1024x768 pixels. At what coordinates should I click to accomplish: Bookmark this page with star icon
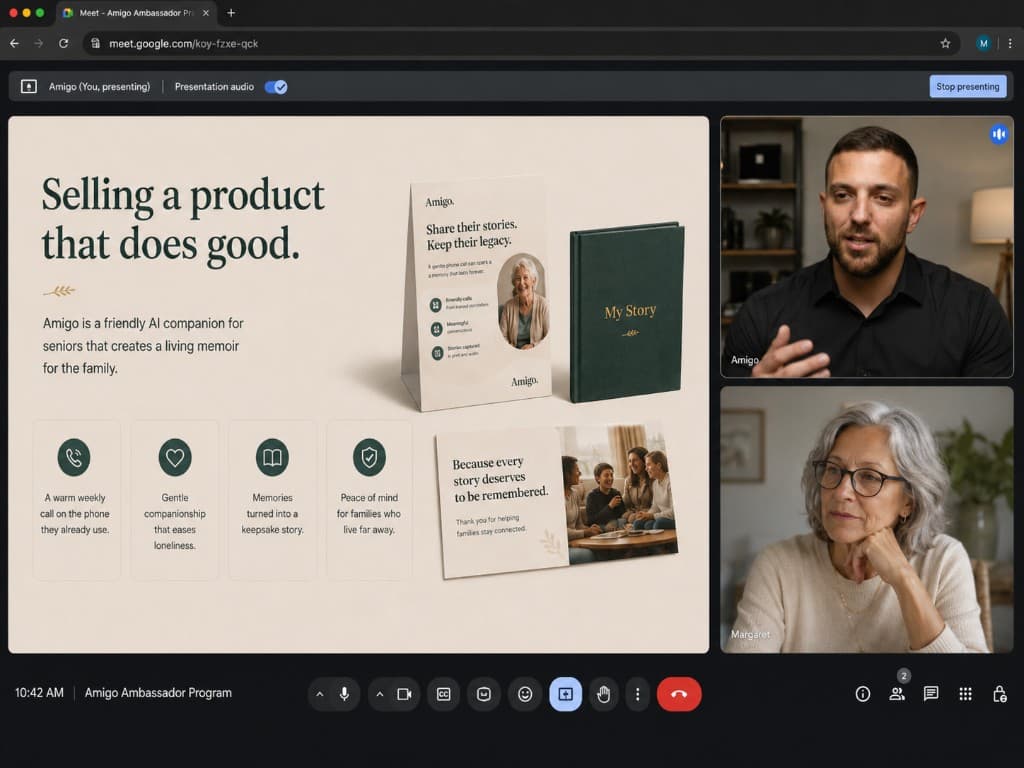[x=945, y=43]
